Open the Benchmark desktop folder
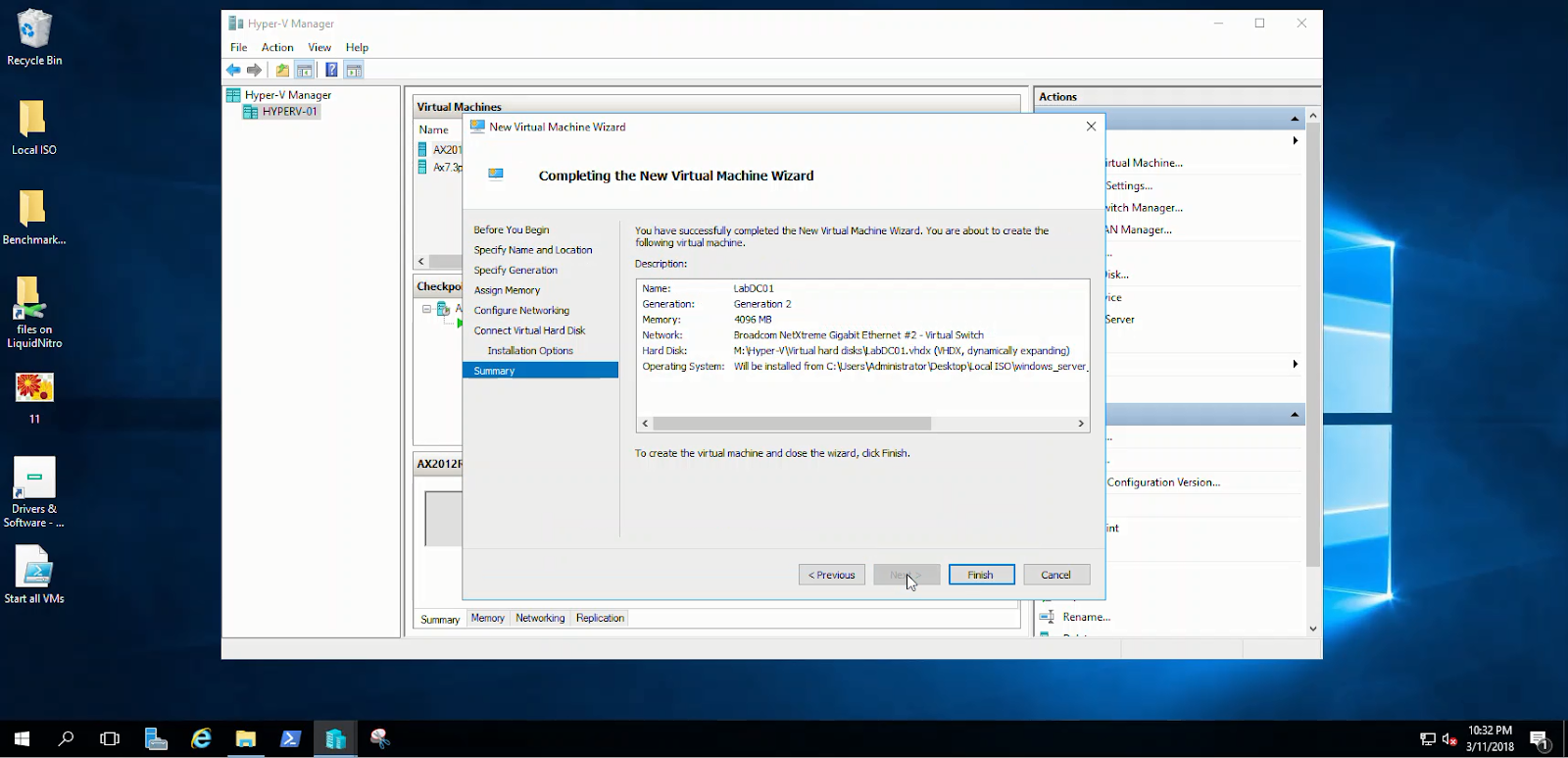The height and width of the screenshot is (758, 1568). (34, 217)
